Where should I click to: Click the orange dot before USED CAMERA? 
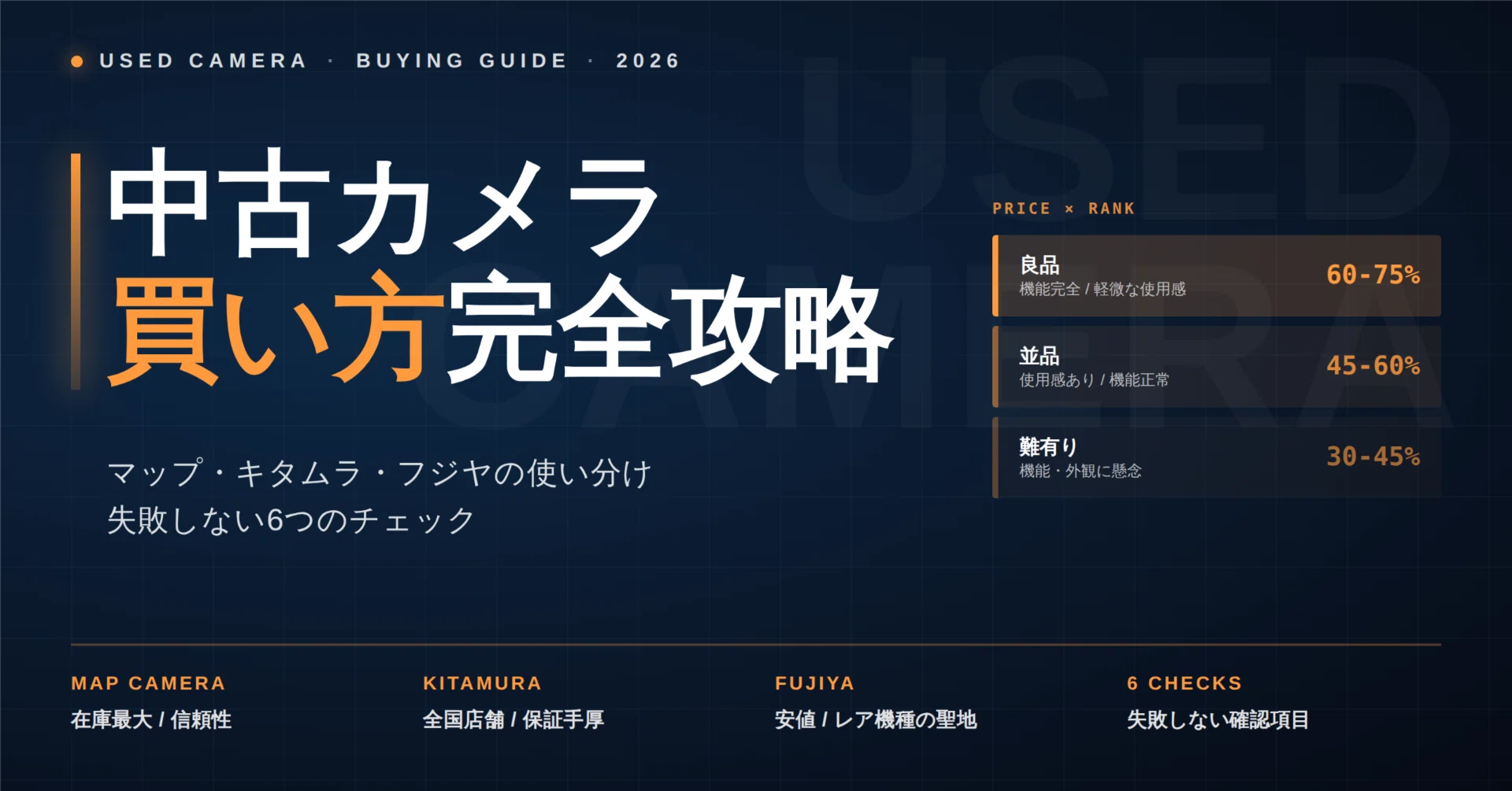[77, 61]
